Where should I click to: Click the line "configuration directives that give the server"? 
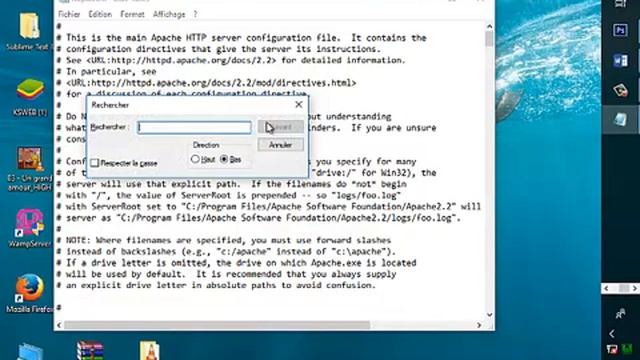(x=218, y=49)
